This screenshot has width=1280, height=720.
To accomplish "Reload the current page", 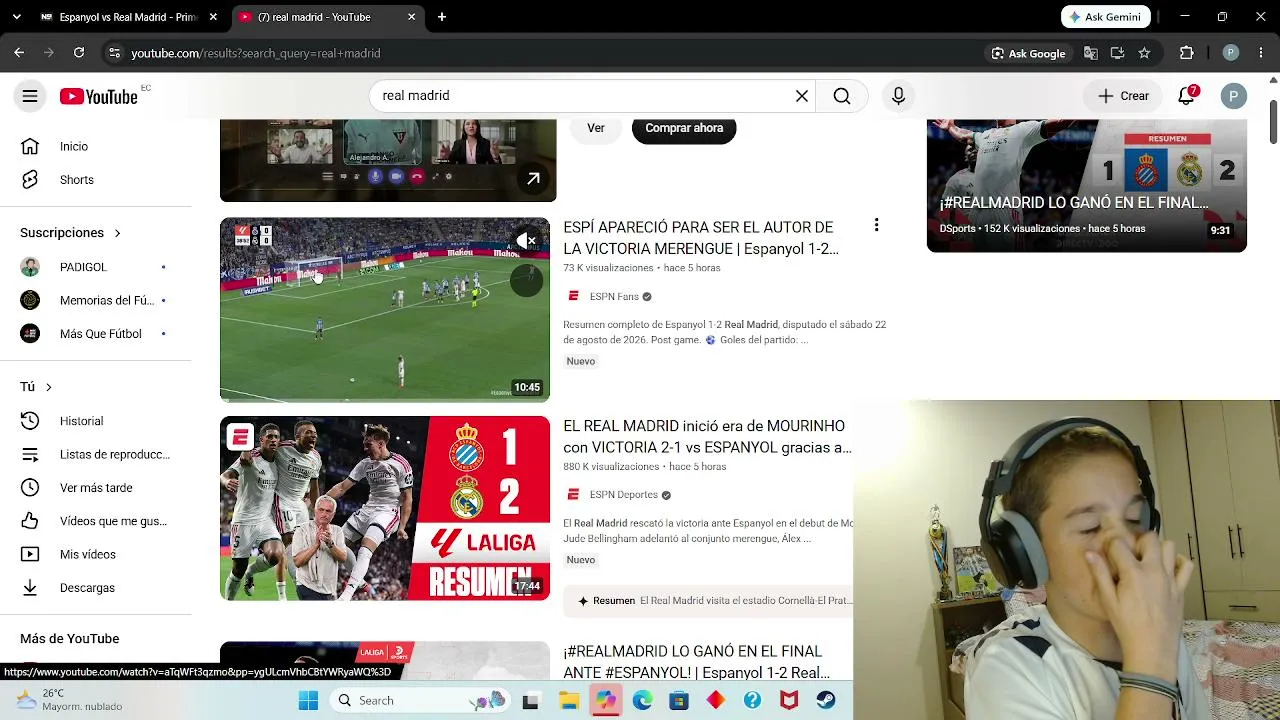I will (x=79, y=53).
